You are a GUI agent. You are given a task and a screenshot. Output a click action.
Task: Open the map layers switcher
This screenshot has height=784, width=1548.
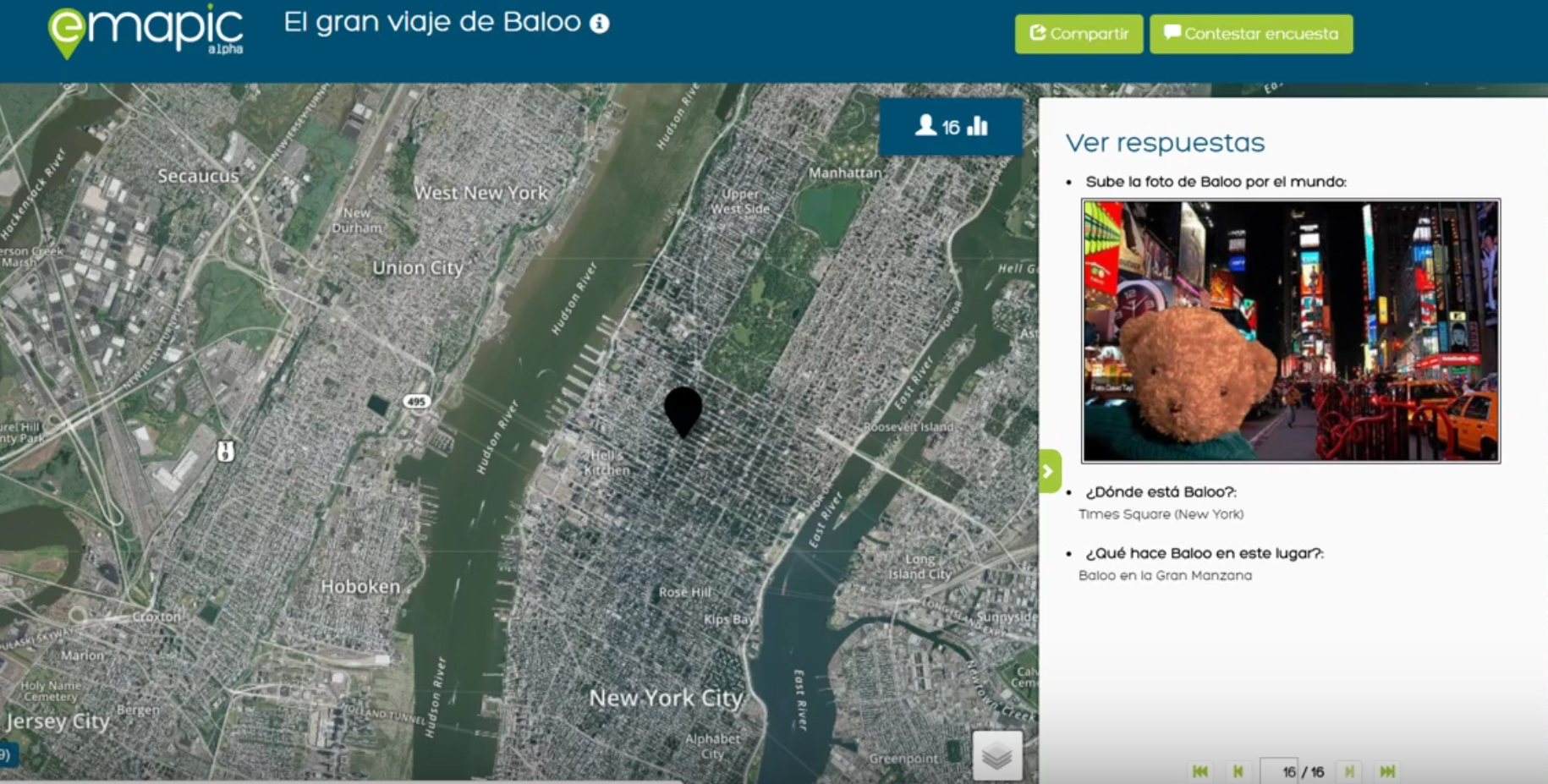(x=997, y=755)
